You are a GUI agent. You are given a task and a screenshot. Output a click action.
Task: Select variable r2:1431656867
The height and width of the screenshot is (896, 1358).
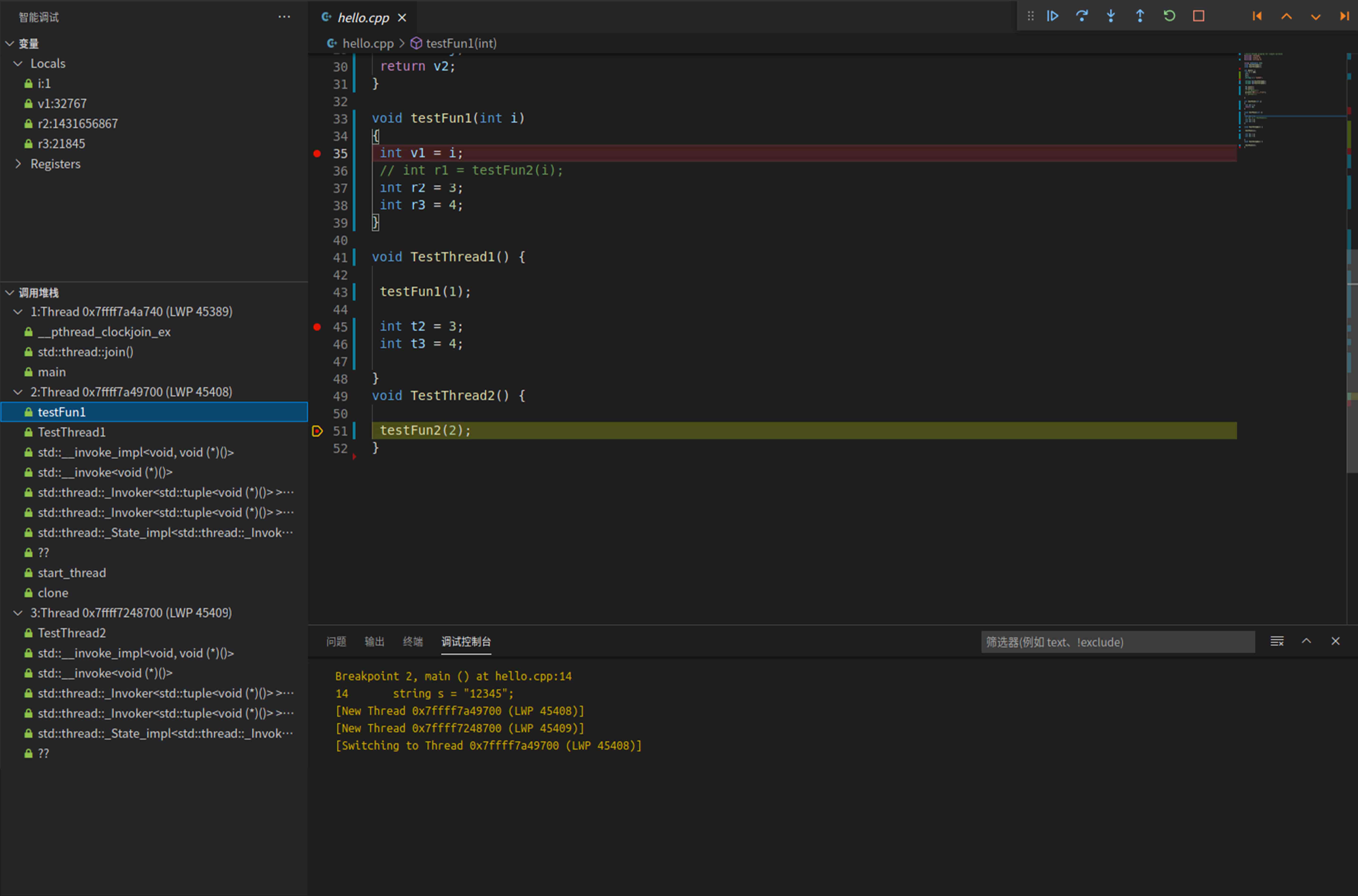click(154, 123)
